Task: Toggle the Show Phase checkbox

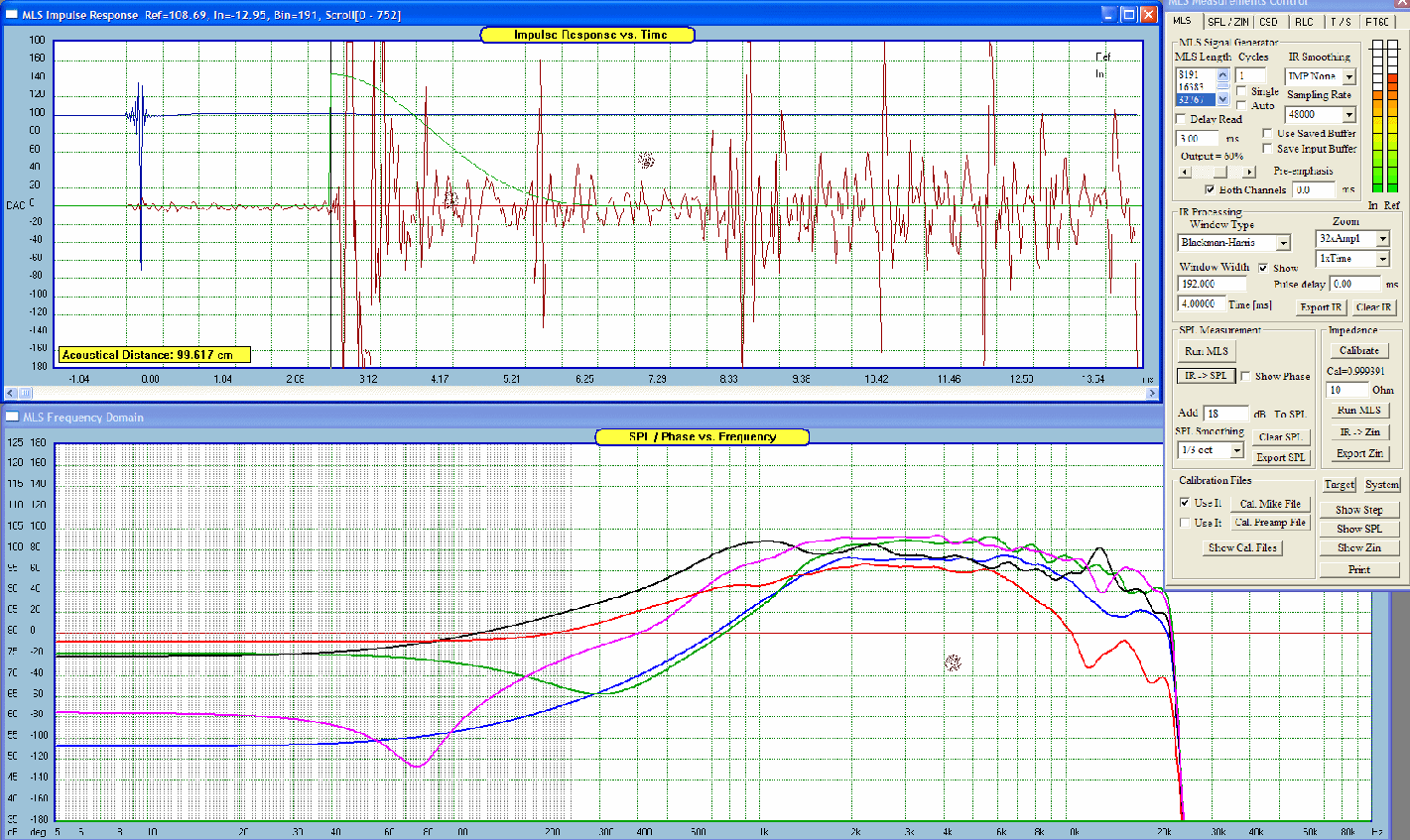Action: click(x=1245, y=376)
